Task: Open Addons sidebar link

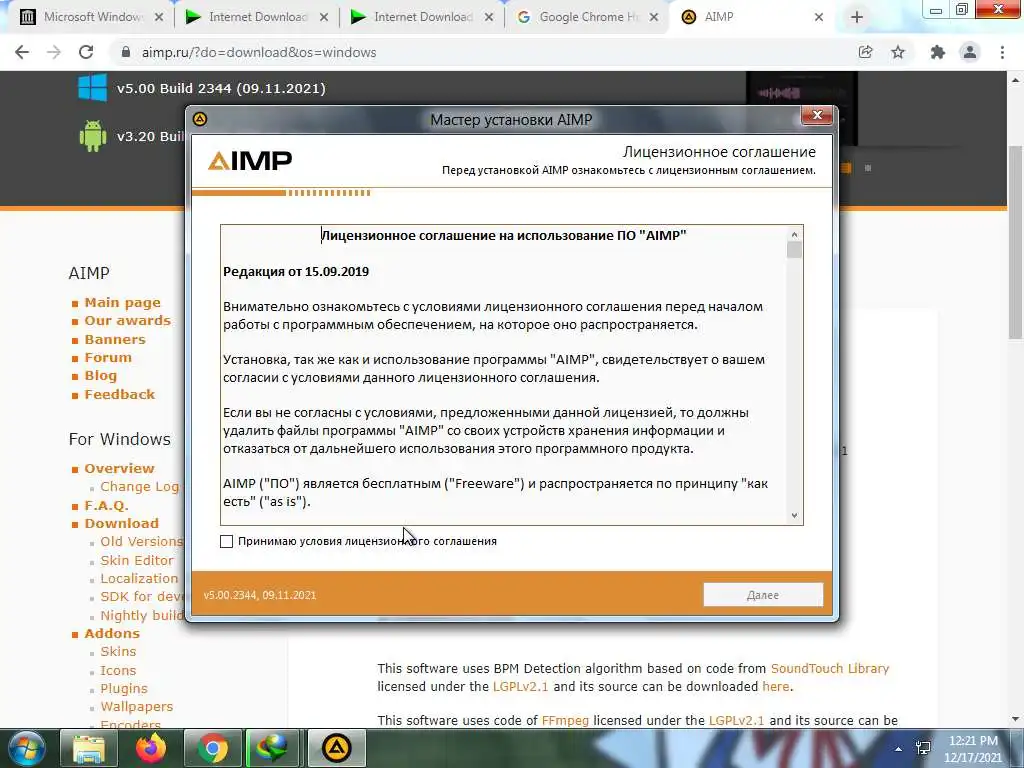Action: coord(112,633)
